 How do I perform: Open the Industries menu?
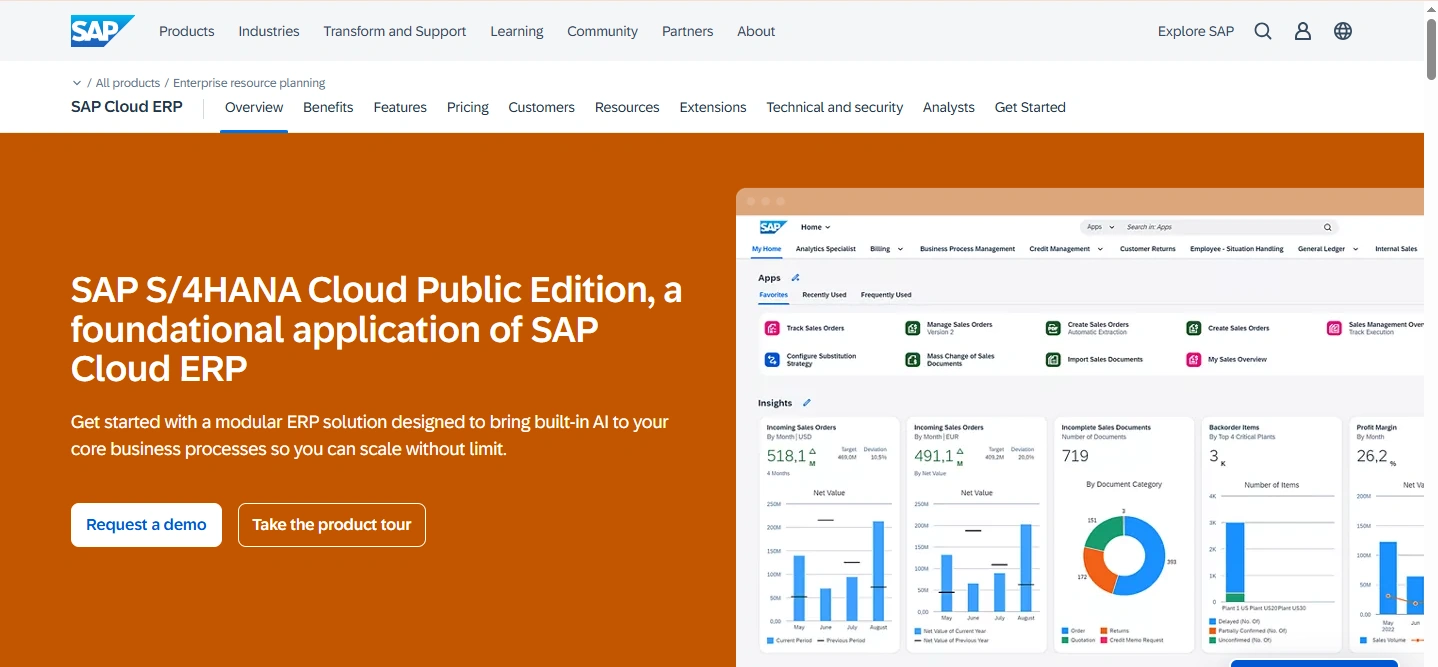click(269, 31)
